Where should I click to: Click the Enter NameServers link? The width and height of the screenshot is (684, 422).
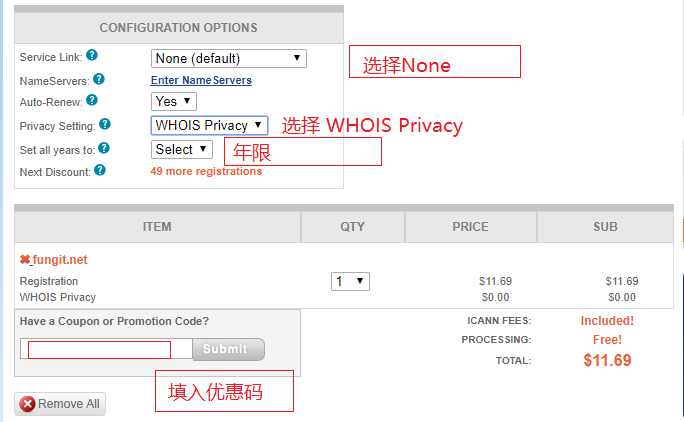pos(201,80)
